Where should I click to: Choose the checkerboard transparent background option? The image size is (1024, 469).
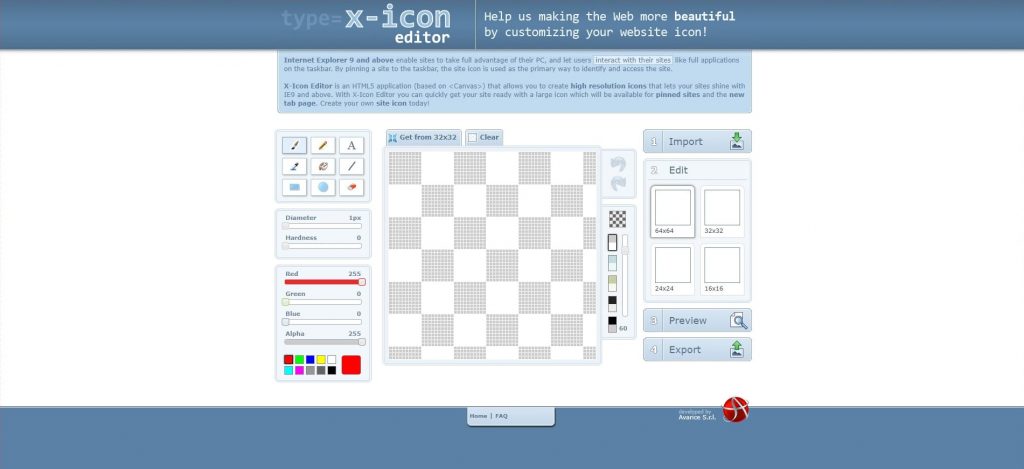617,219
